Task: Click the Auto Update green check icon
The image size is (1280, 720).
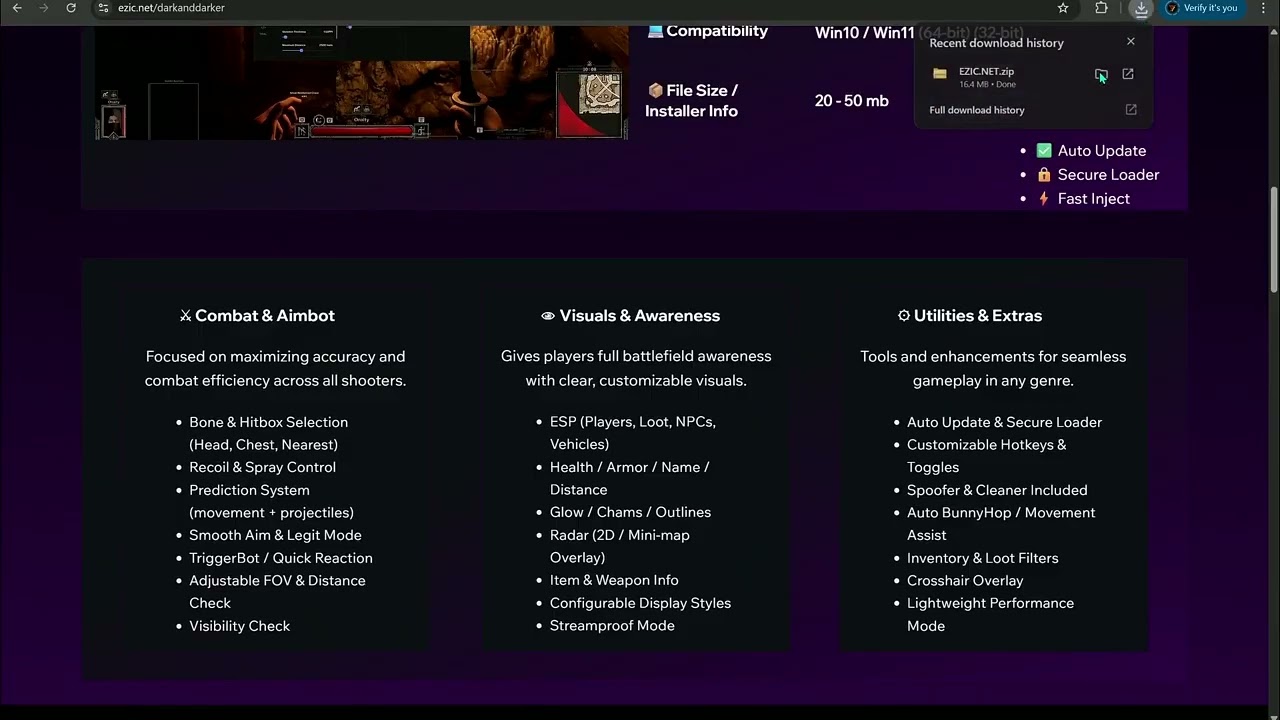Action: point(1044,150)
